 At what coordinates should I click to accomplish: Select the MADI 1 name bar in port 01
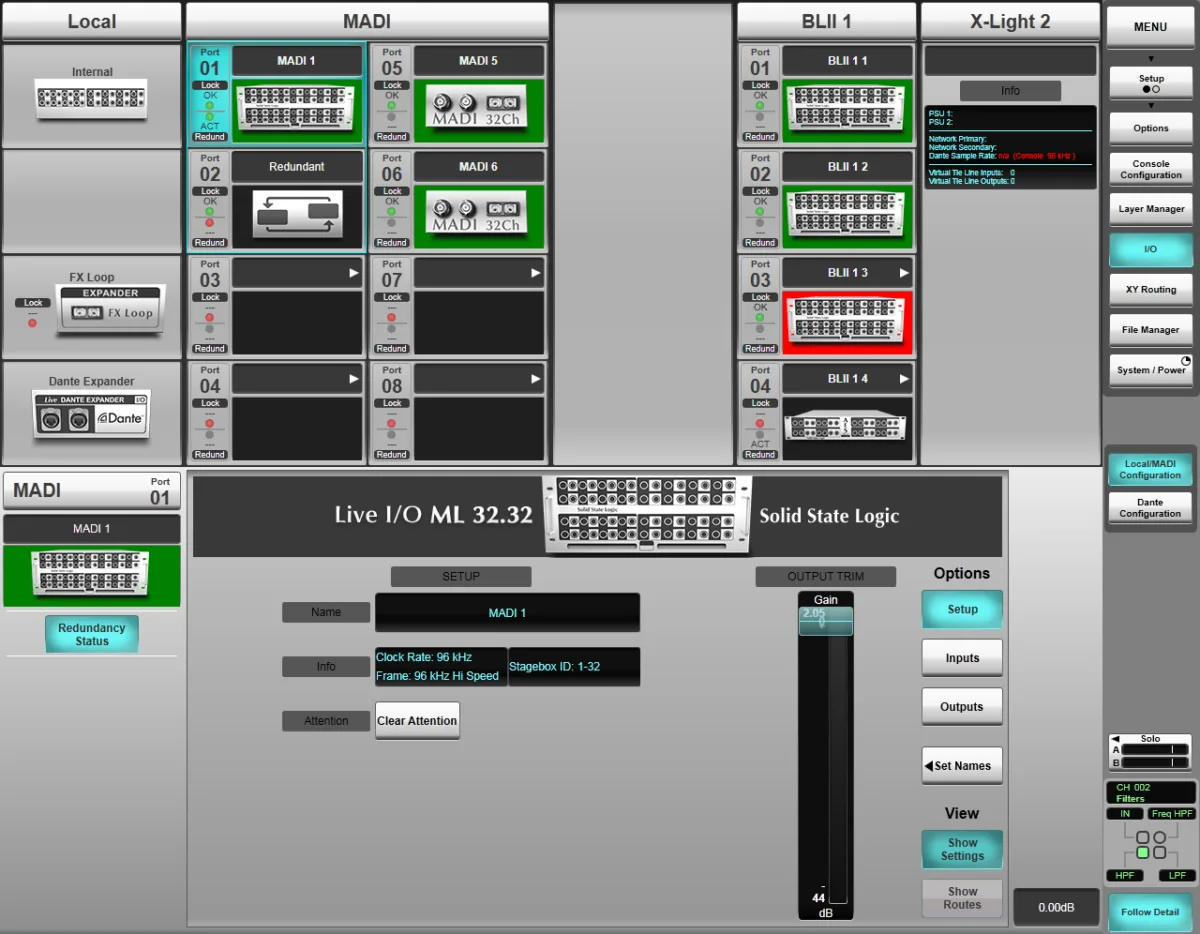[x=297, y=60]
